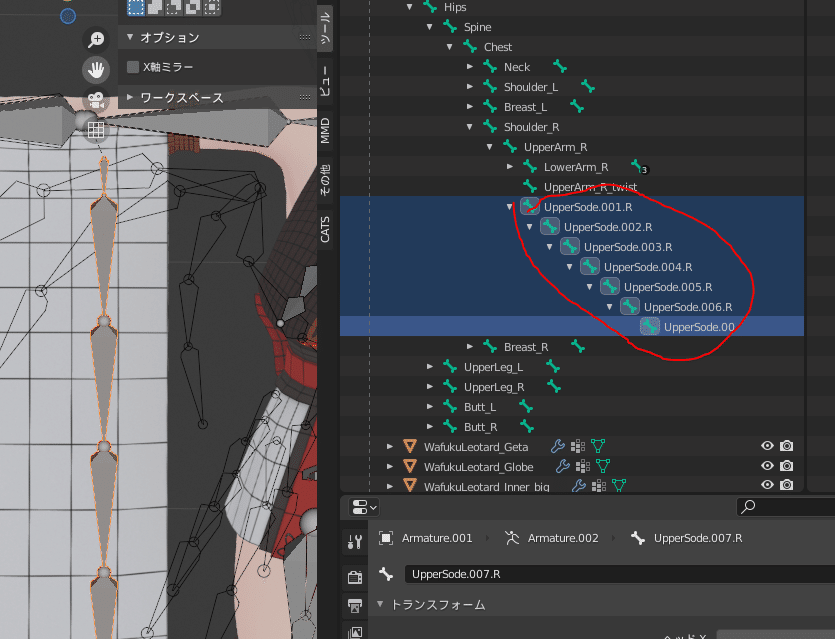Select Butt_L bone in outliner

480,407
